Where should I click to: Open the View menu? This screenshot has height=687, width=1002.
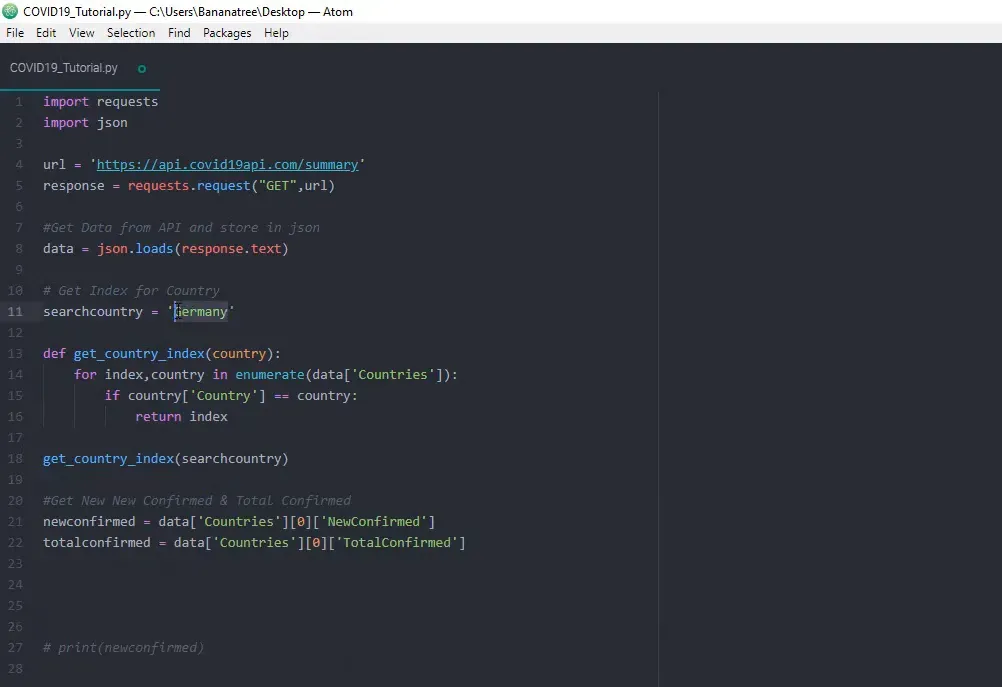tap(82, 33)
